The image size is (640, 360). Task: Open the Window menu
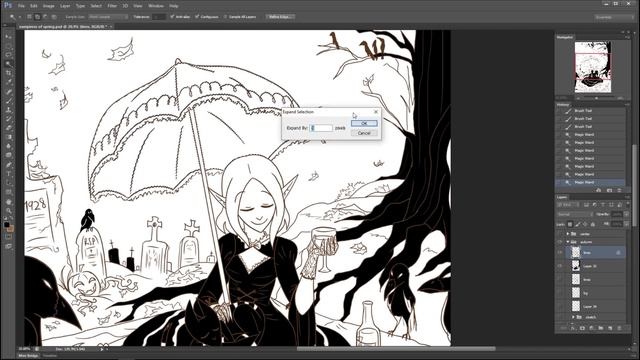click(x=156, y=6)
